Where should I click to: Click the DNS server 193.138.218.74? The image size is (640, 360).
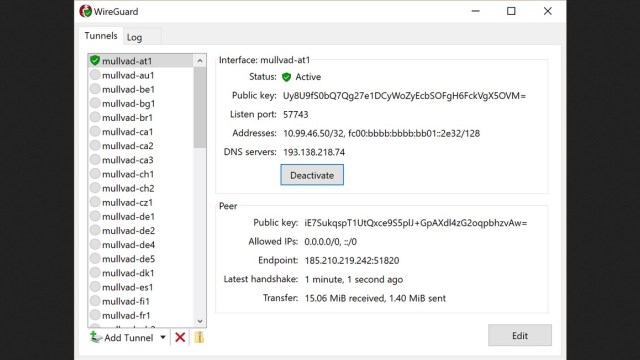(314, 152)
